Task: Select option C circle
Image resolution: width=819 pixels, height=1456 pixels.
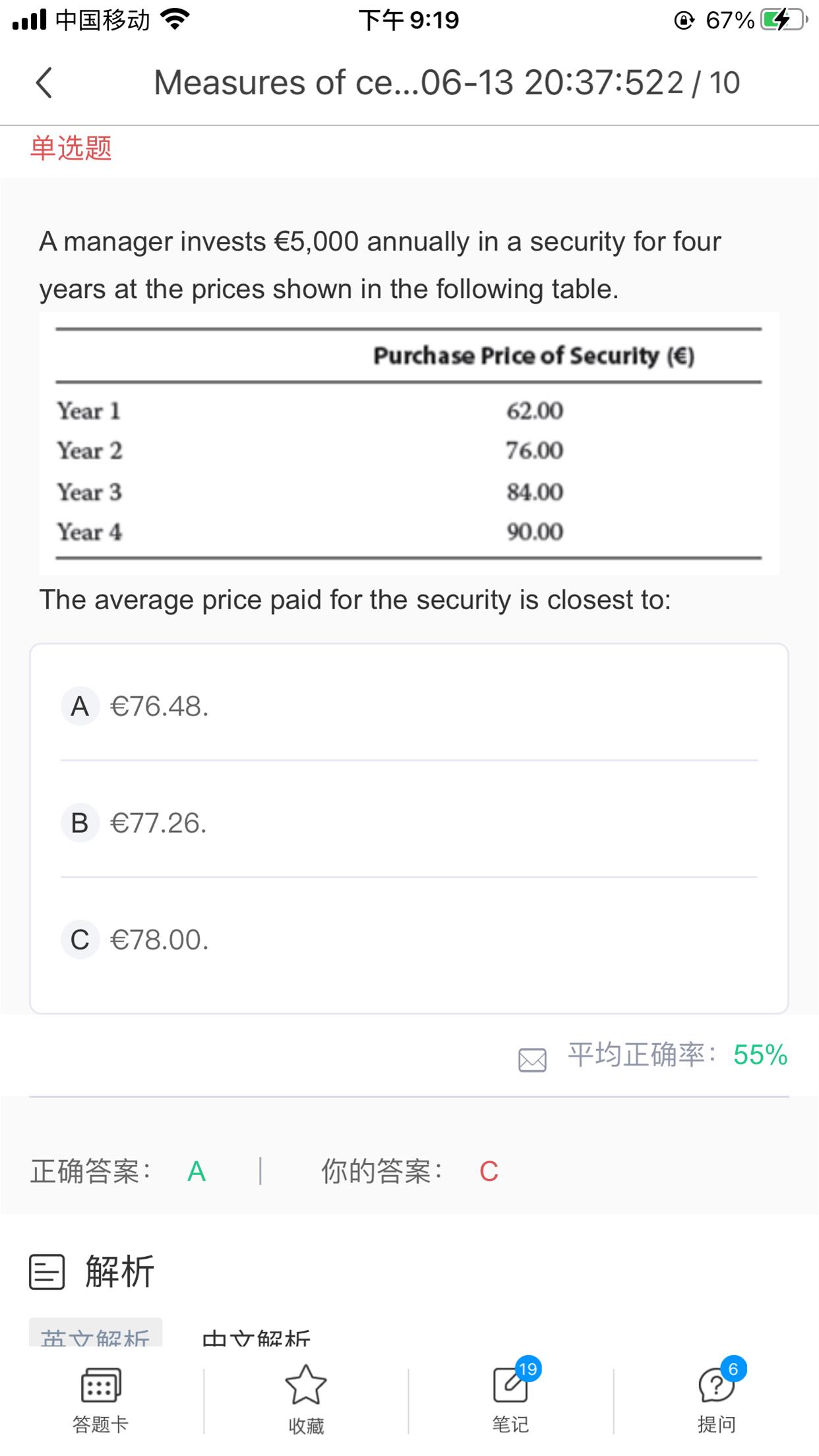Action: pyautogui.click(x=80, y=940)
